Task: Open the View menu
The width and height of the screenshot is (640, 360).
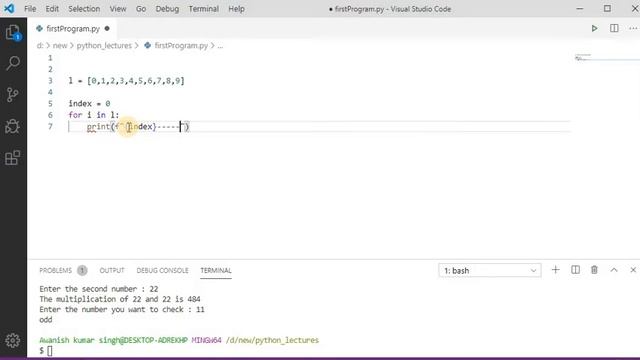Action: click(x=118, y=9)
